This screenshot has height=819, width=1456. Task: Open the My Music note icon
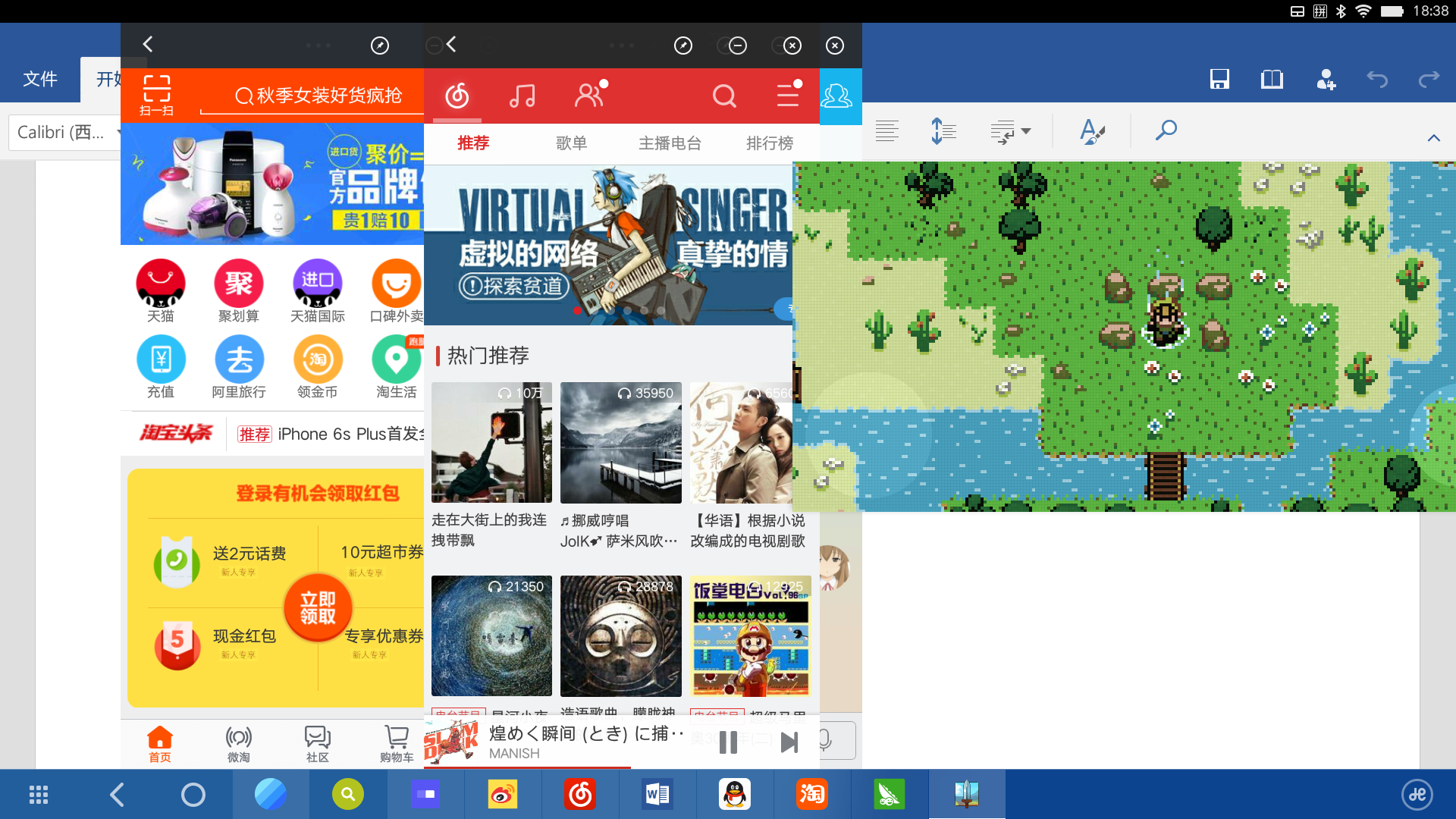click(522, 96)
